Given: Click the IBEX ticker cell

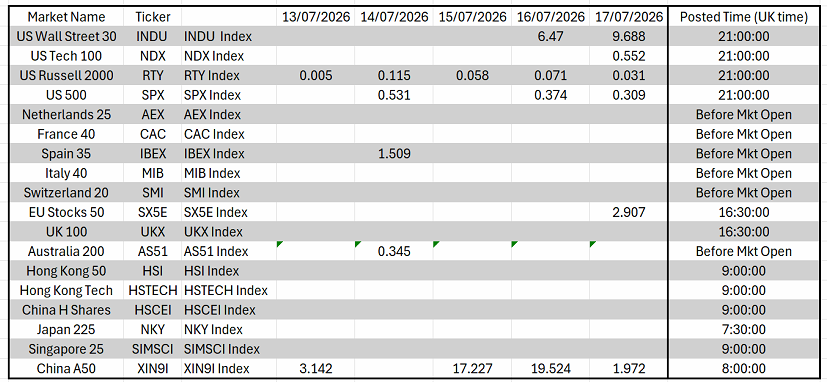Looking at the screenshot, I should pos(152,154).
